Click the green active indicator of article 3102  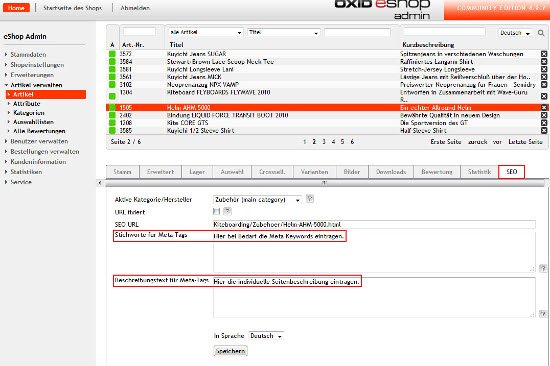(x=112, y=85)
